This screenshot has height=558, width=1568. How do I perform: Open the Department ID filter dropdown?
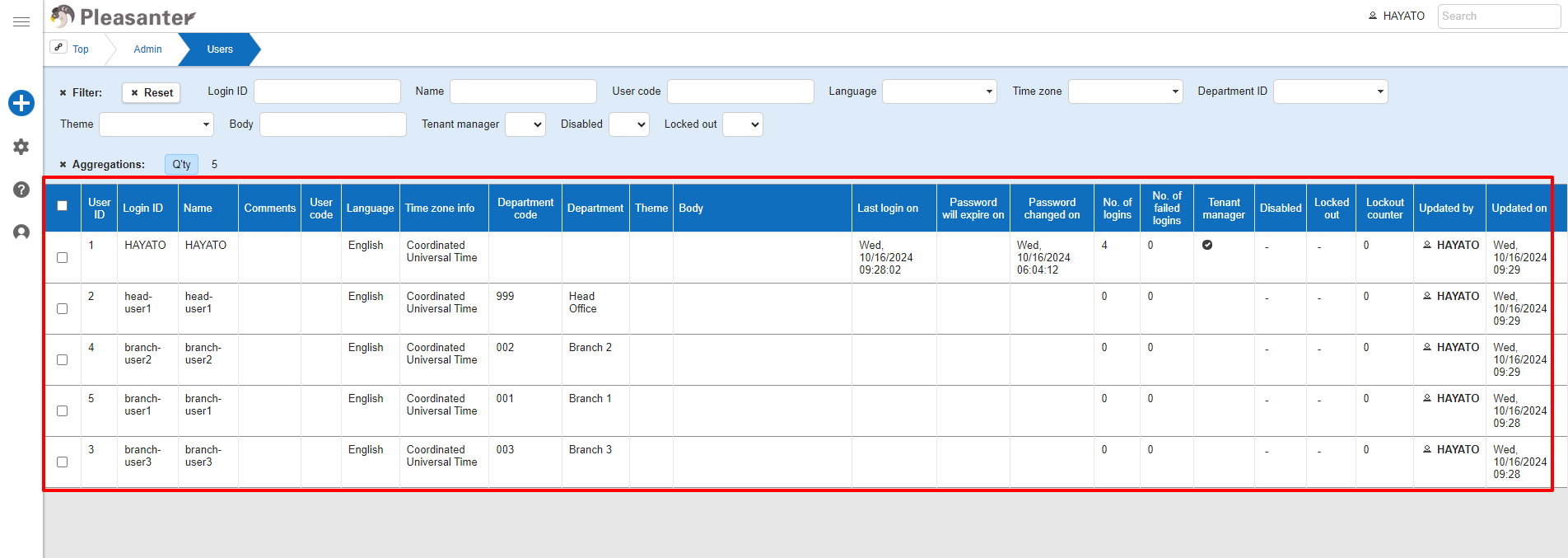[x=1331, y=91]
